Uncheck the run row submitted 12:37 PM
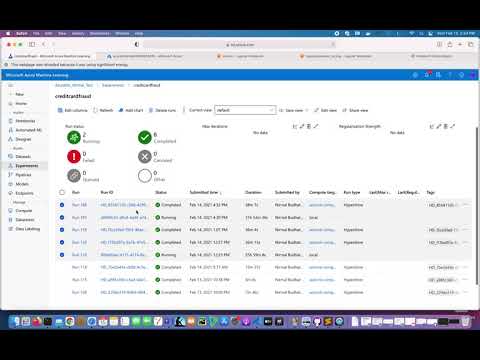Screen dimensions: 480x360 (62, 242)
